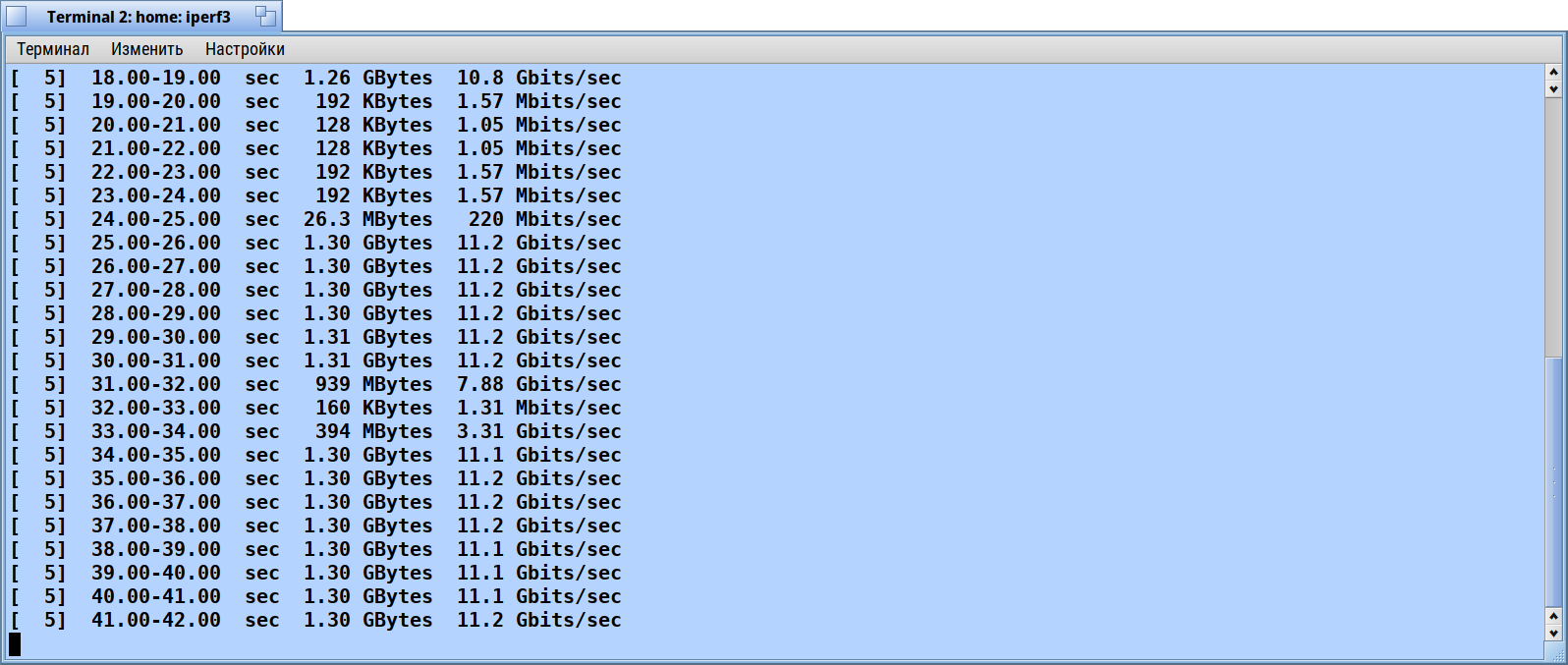The image size is (1568, 665).
Task: Click the scrollbar up arrow at top
Action: pos(1553,73)
